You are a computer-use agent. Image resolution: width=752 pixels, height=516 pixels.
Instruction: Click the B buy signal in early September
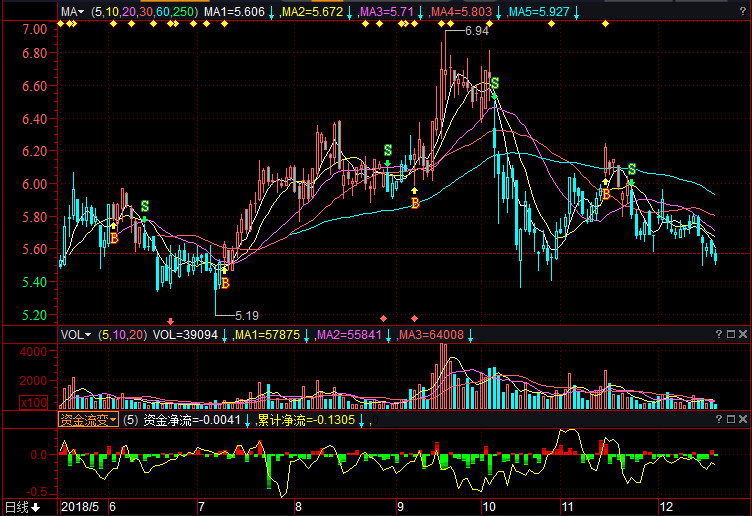415,203
